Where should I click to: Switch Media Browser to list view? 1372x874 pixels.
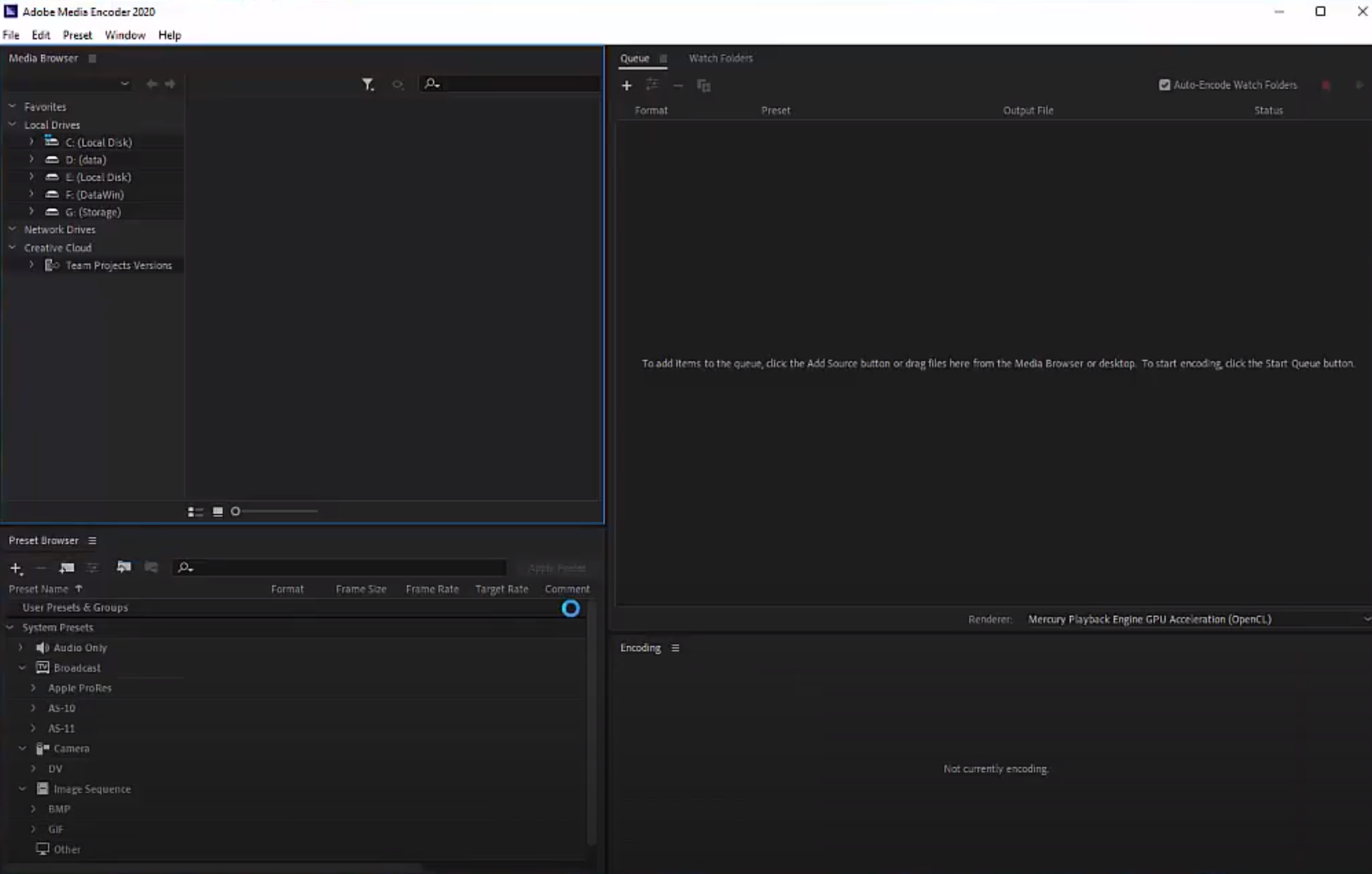tap(195, 511)
